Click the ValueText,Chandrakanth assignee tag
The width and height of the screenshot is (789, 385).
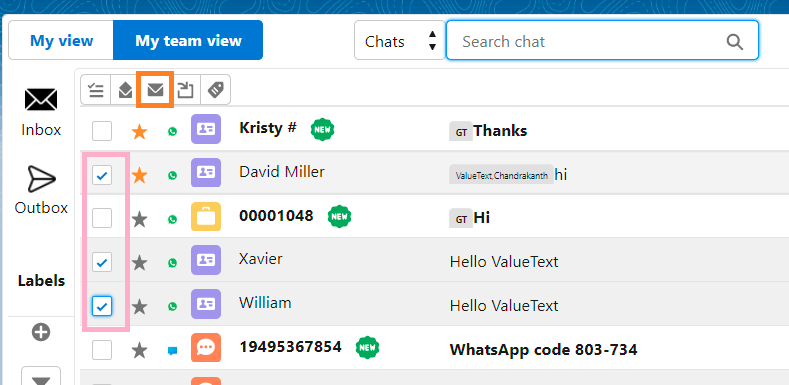(x=501, y=176)
